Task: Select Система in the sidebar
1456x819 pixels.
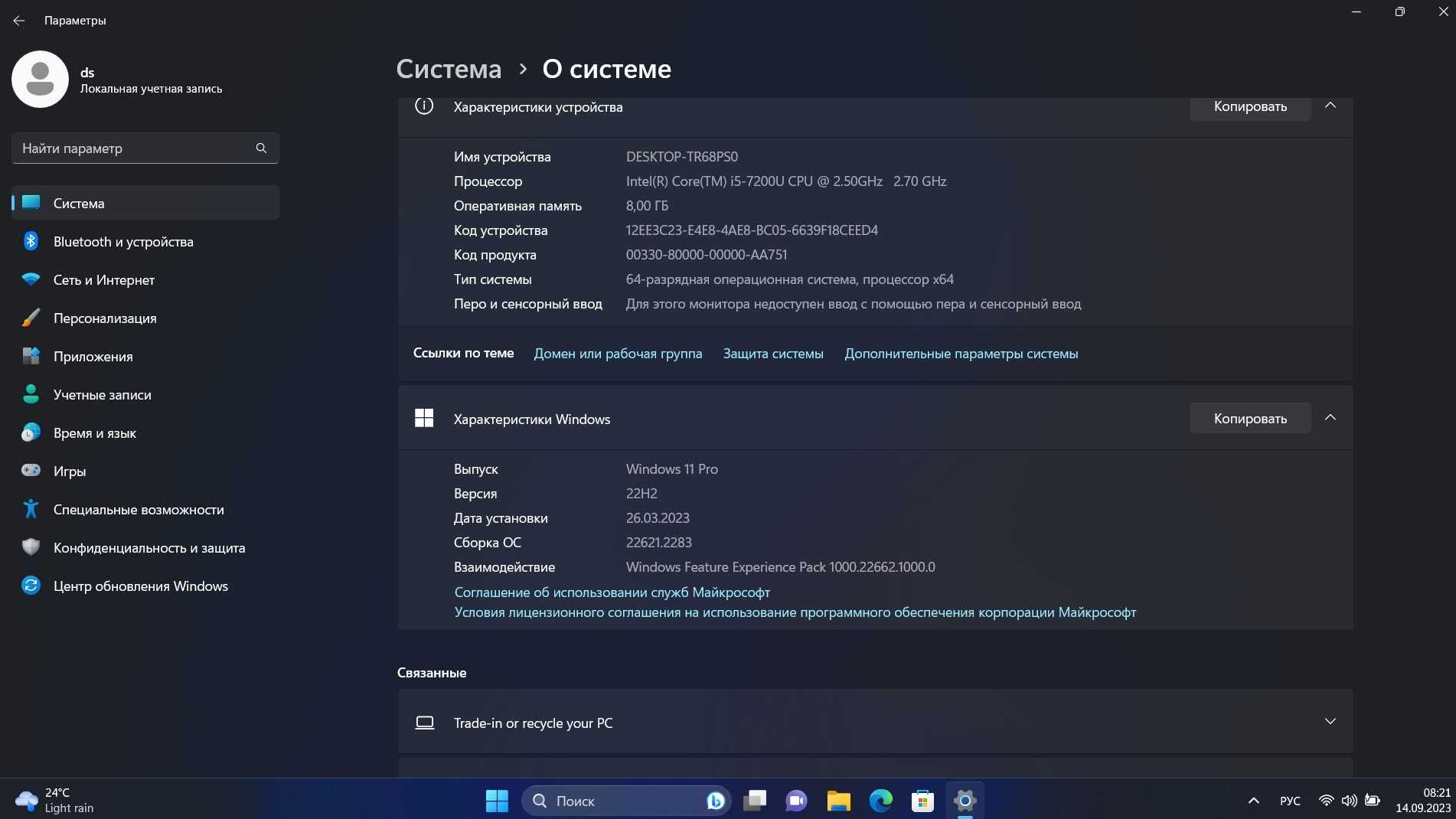Action: 145,203
